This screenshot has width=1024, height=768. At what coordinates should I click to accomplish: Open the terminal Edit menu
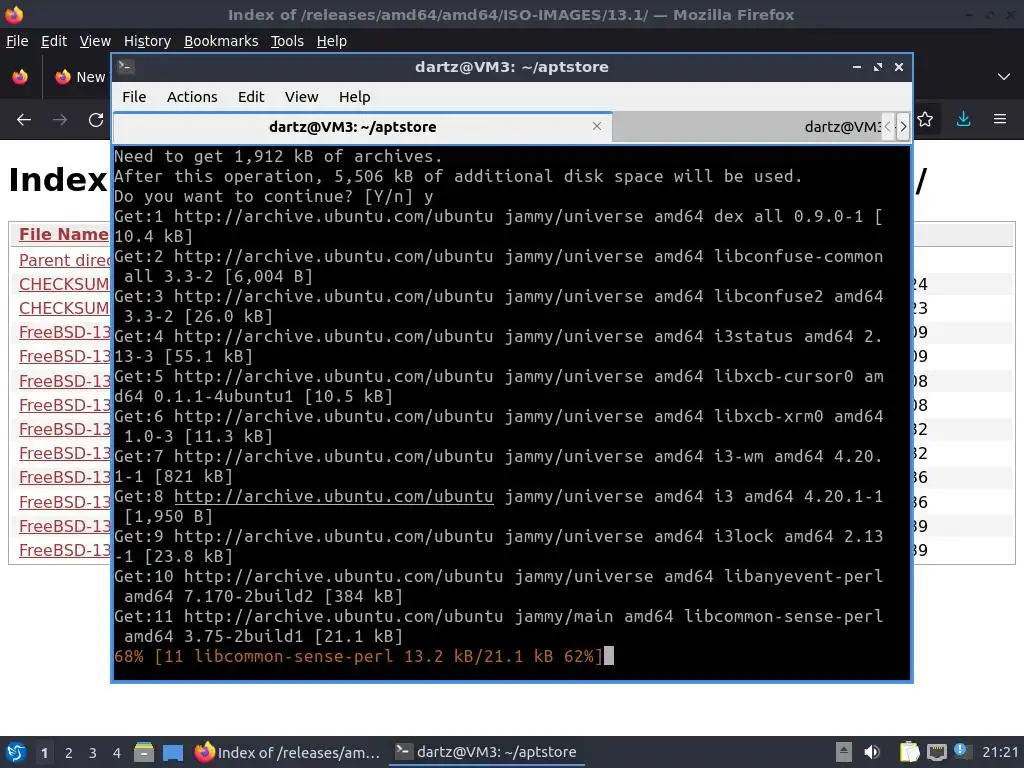251,97
